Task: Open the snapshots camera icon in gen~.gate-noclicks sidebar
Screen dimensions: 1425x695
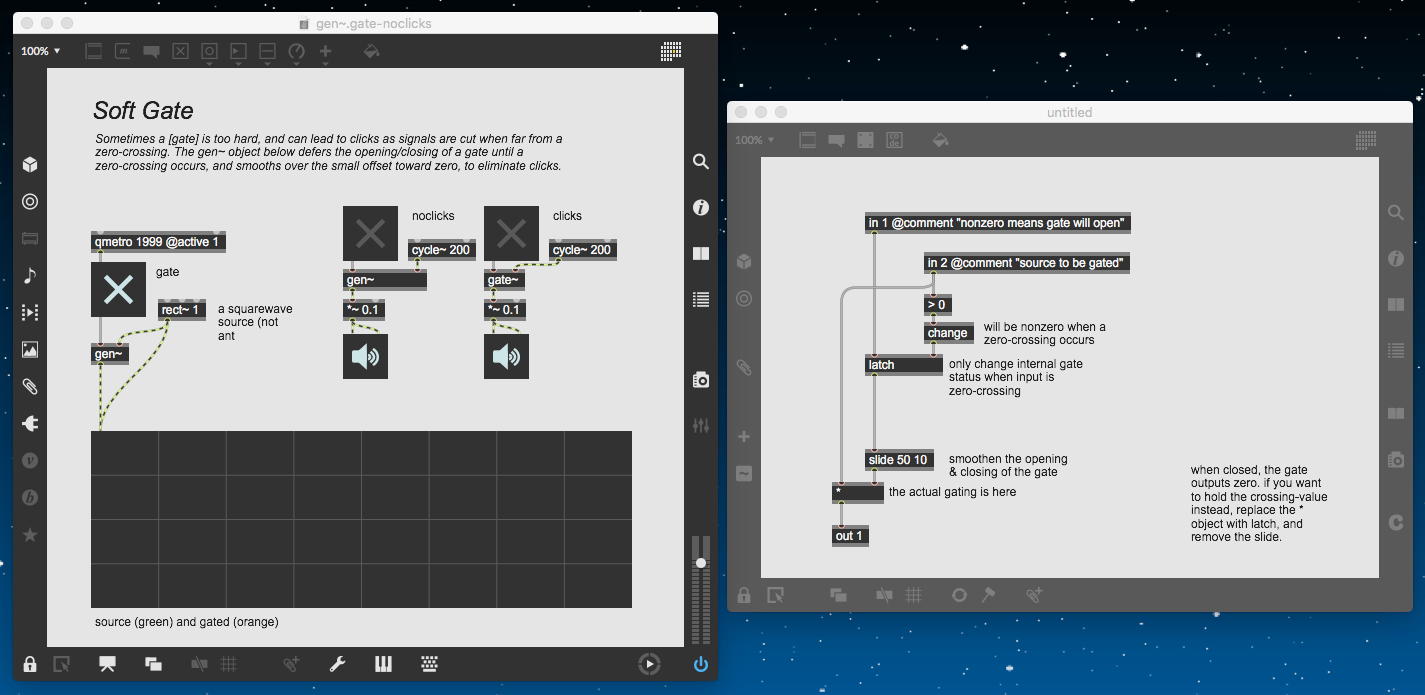Action: (701, 380)
